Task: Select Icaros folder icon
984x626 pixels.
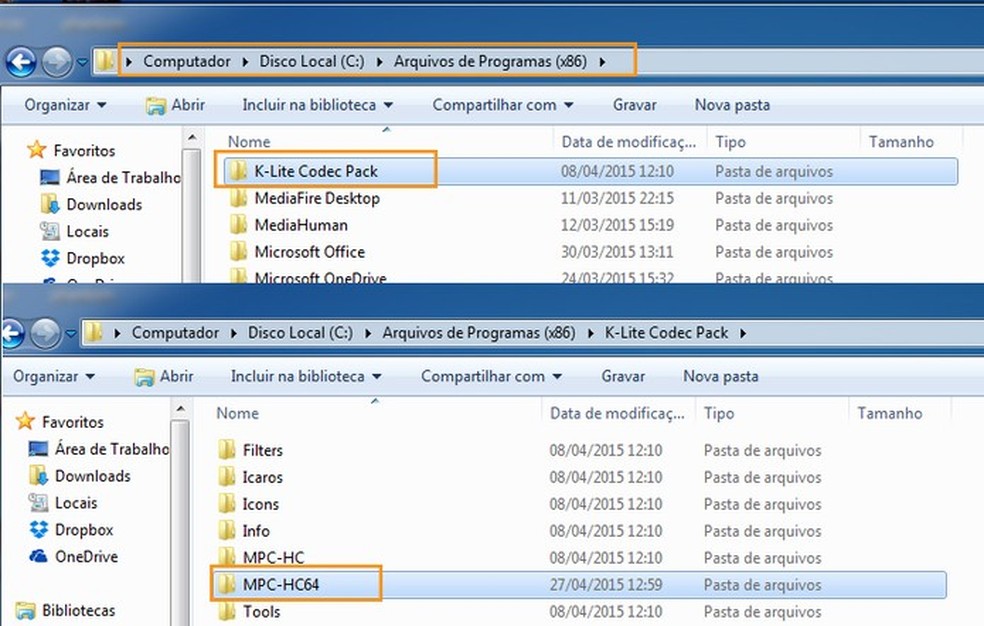Action: [227, 477]
